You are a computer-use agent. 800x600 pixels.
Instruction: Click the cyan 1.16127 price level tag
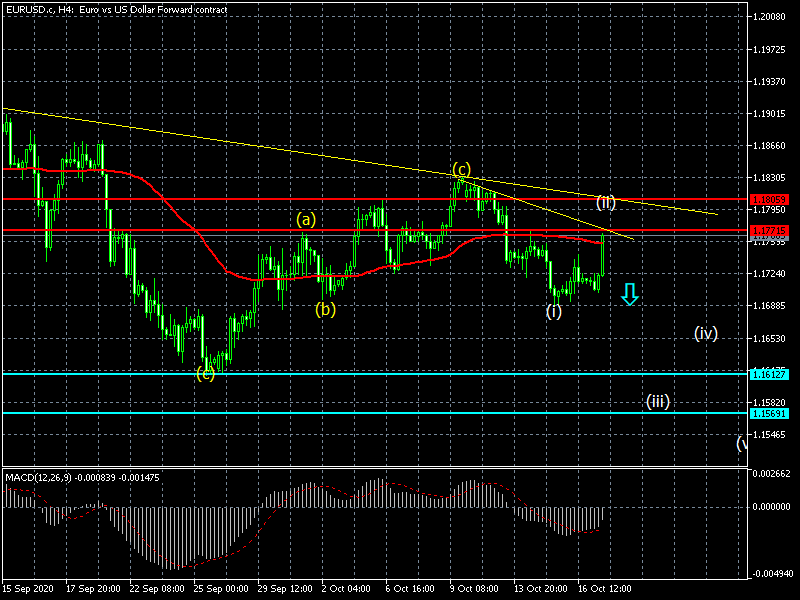coord(769,374)
